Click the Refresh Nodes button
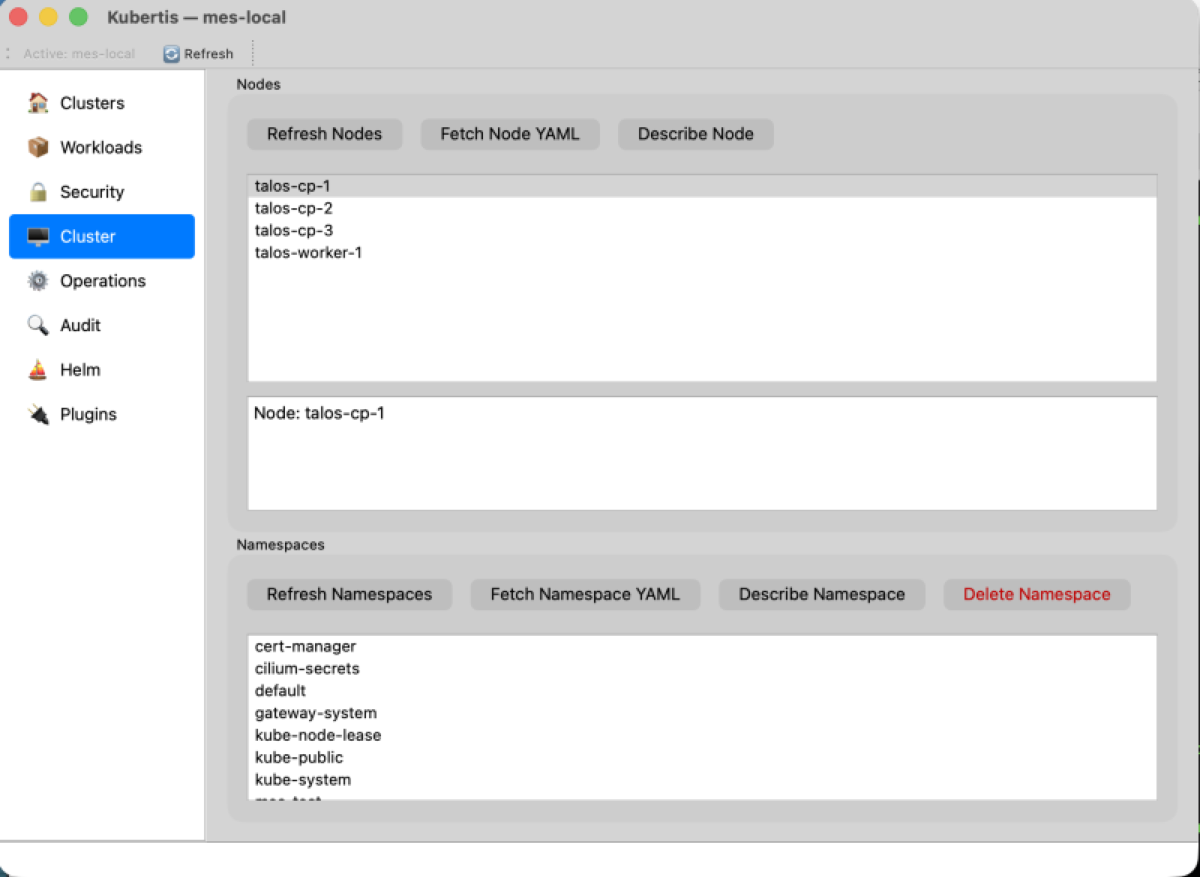1200x877 pixels. point(324,134)
